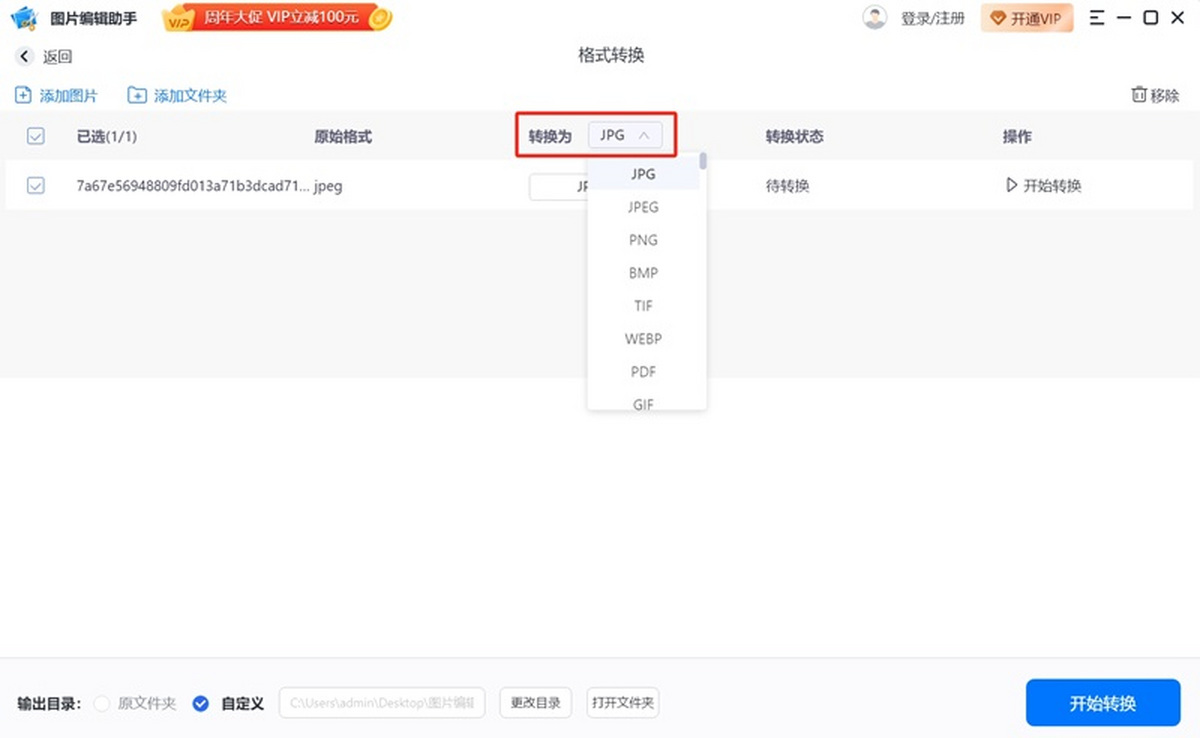Remove selected files with 移除

(x=1155, y=96)
